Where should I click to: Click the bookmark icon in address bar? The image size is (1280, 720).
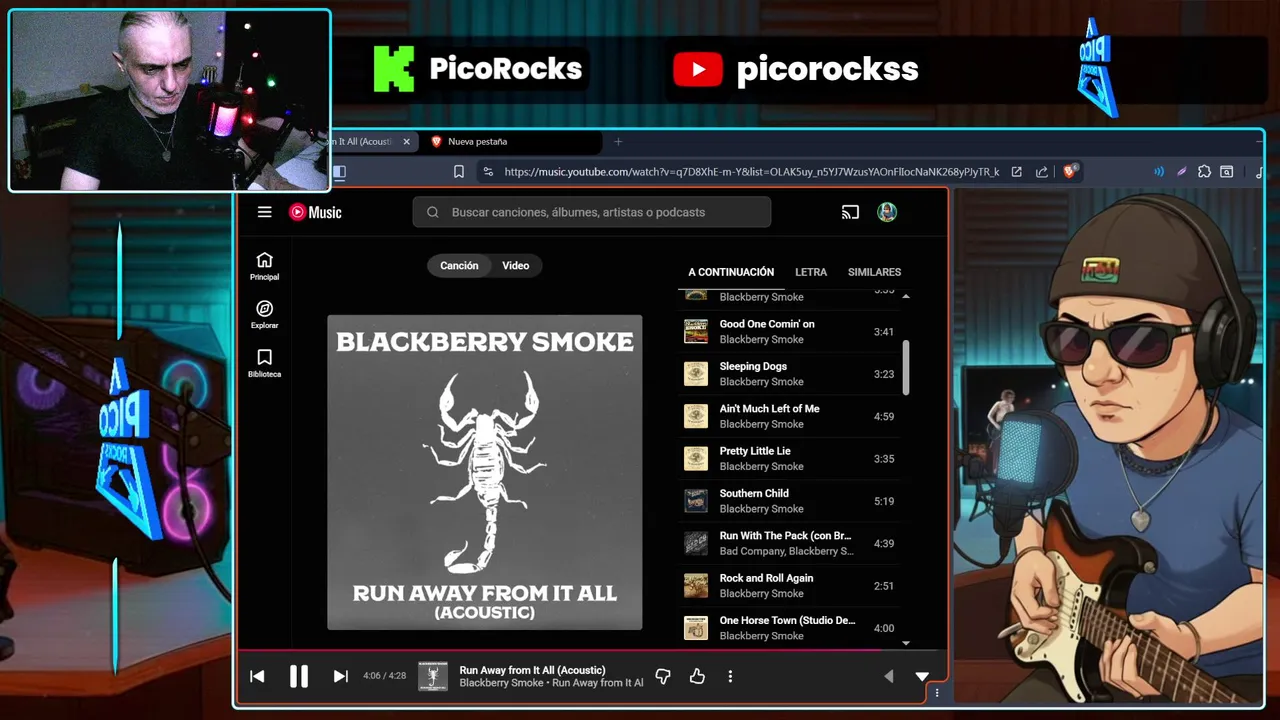459,172
